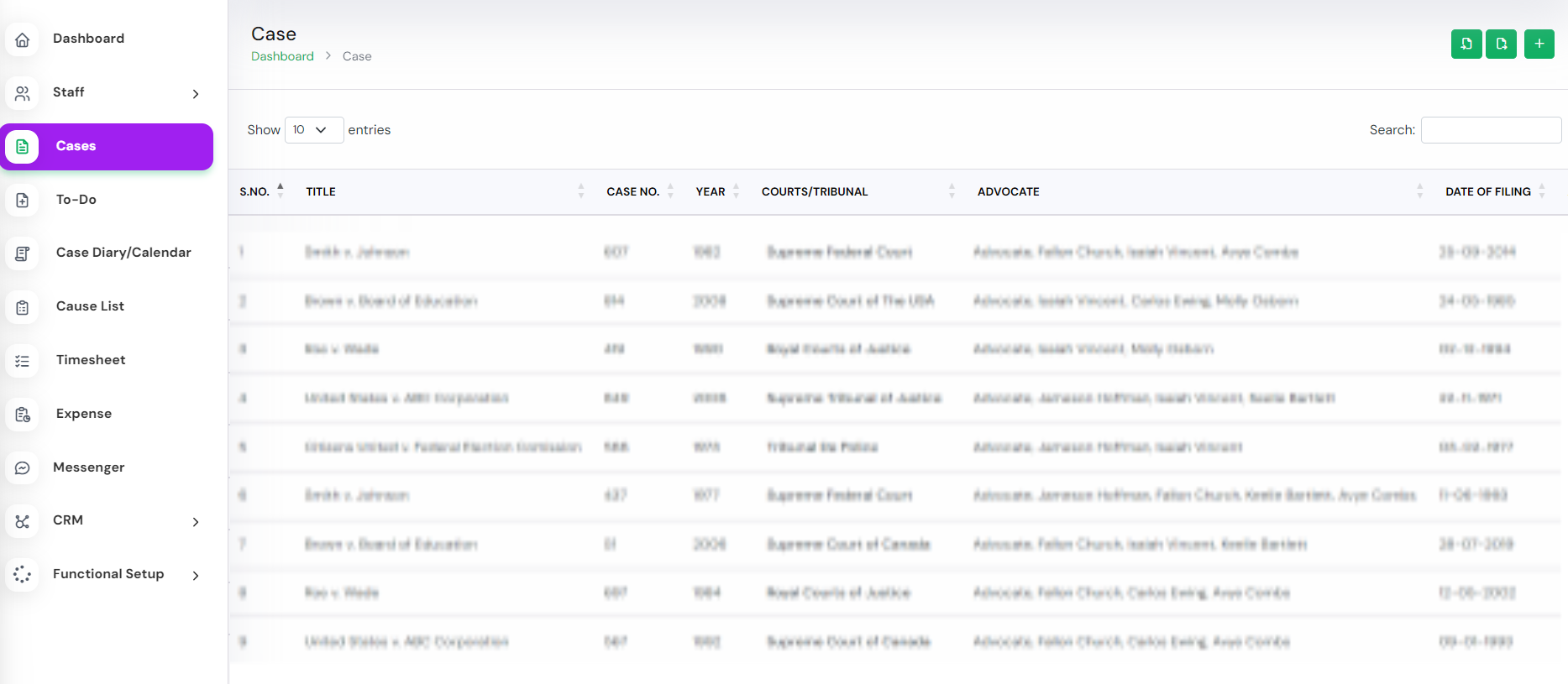1568x684 pixels.
Task: Sort table by S.NO. column header
Action: coord(254,192)
